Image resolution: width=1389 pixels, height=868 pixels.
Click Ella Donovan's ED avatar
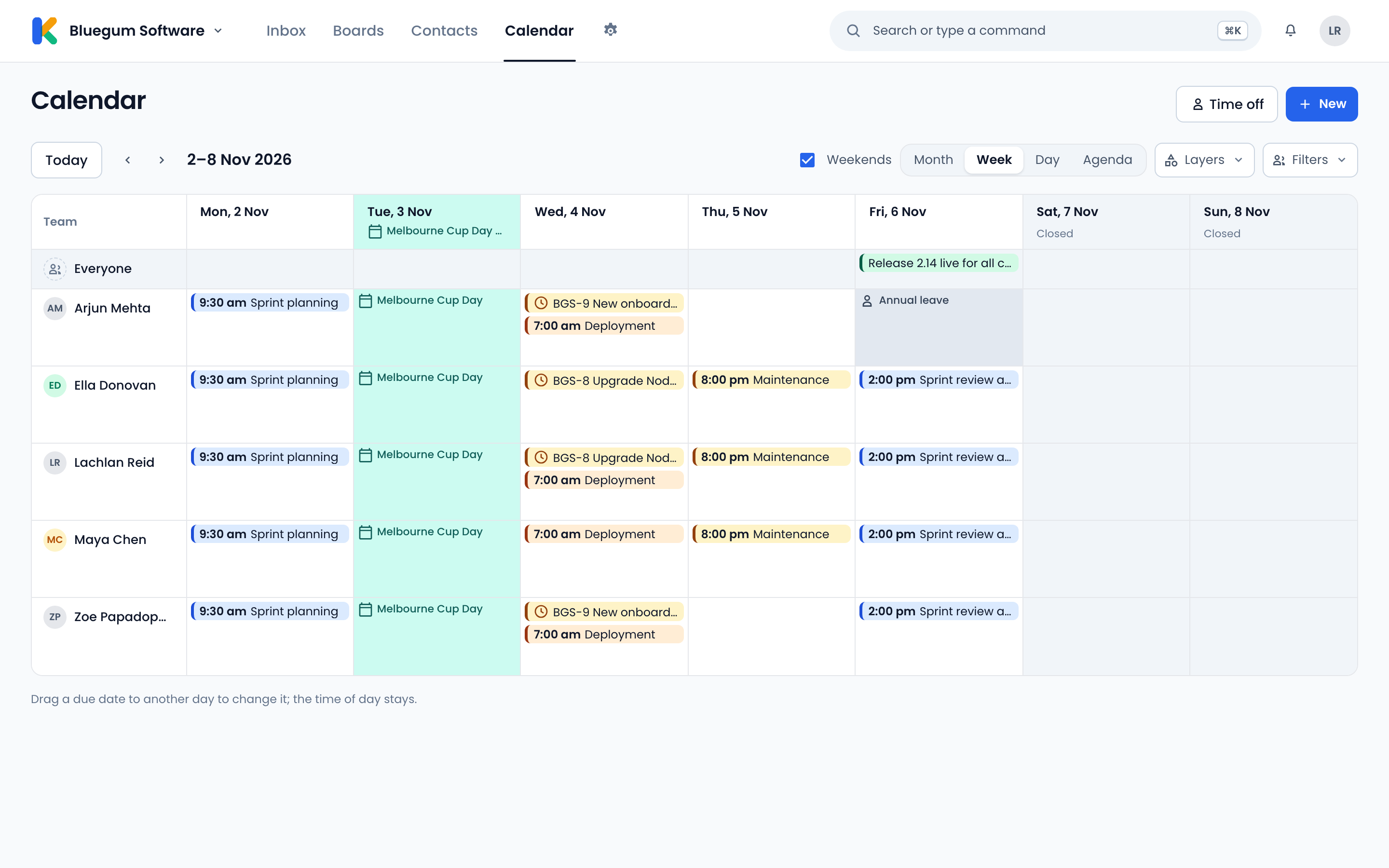click(x=55, y=385)
